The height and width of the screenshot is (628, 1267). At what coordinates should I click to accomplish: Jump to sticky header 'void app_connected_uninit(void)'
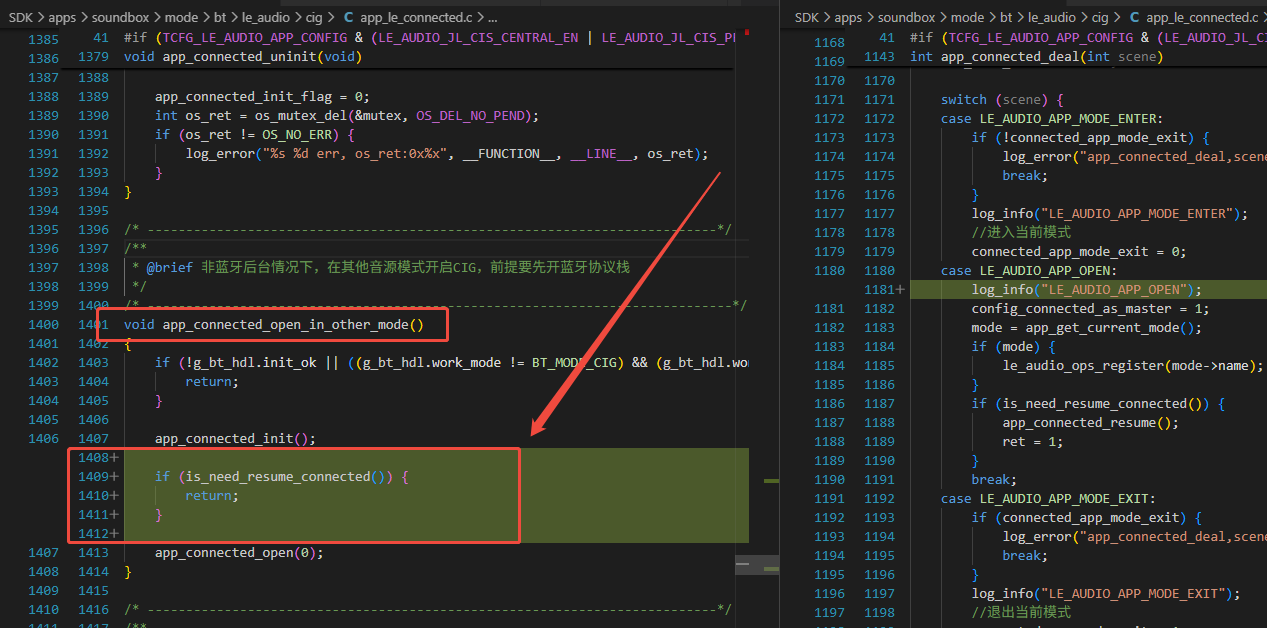coord(243,57)
